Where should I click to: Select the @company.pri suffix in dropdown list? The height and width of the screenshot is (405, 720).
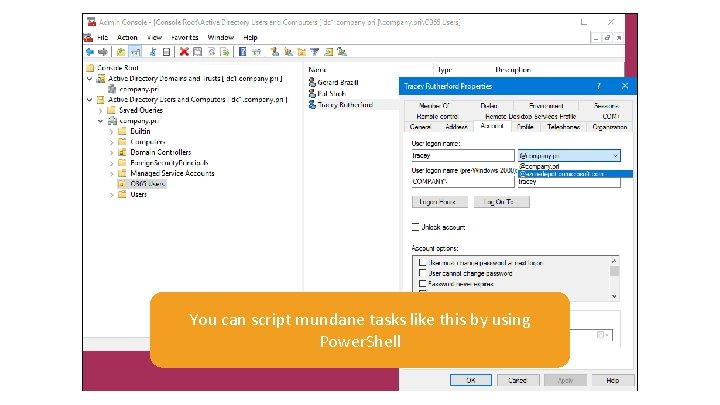575,166
